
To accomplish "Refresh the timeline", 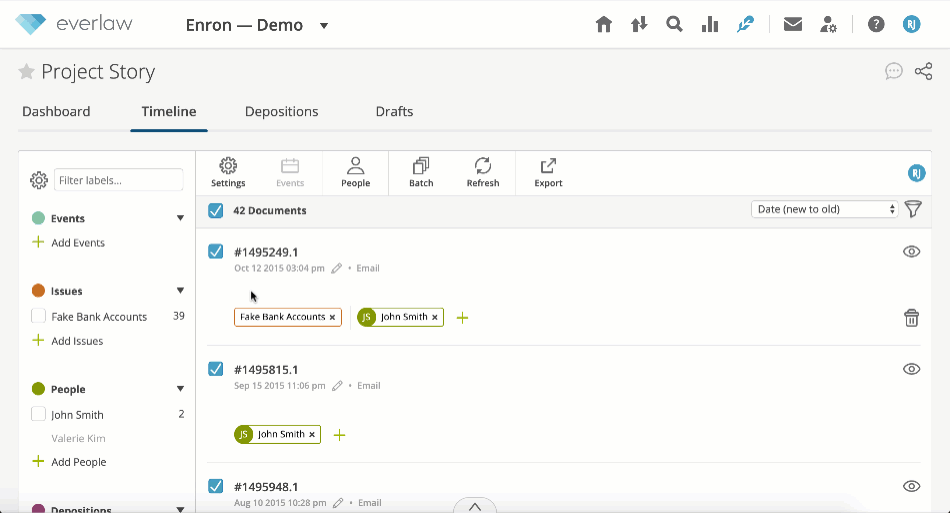I will pyautogui.click(x=483, y=173).
